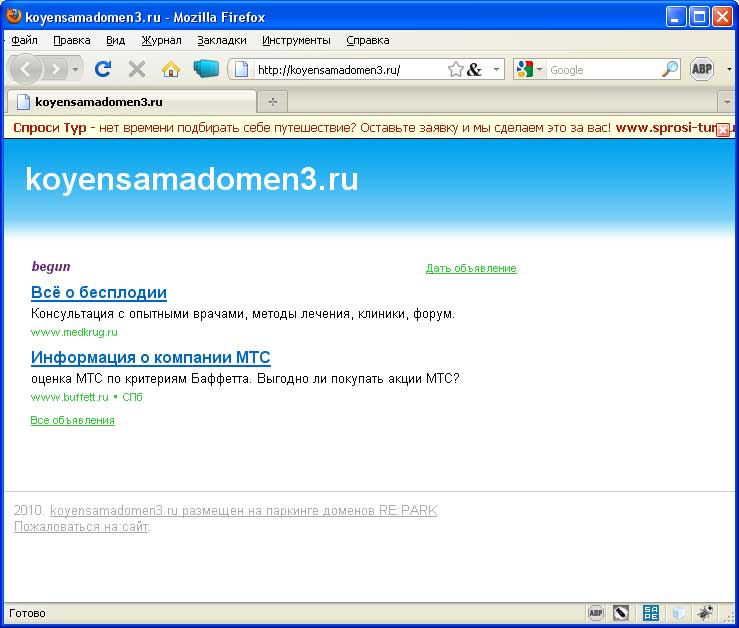The height and width of the screenshot is (628, 739).
Task: Close the Sprosi Tur ad banner
Action: (x=723, y=130)
